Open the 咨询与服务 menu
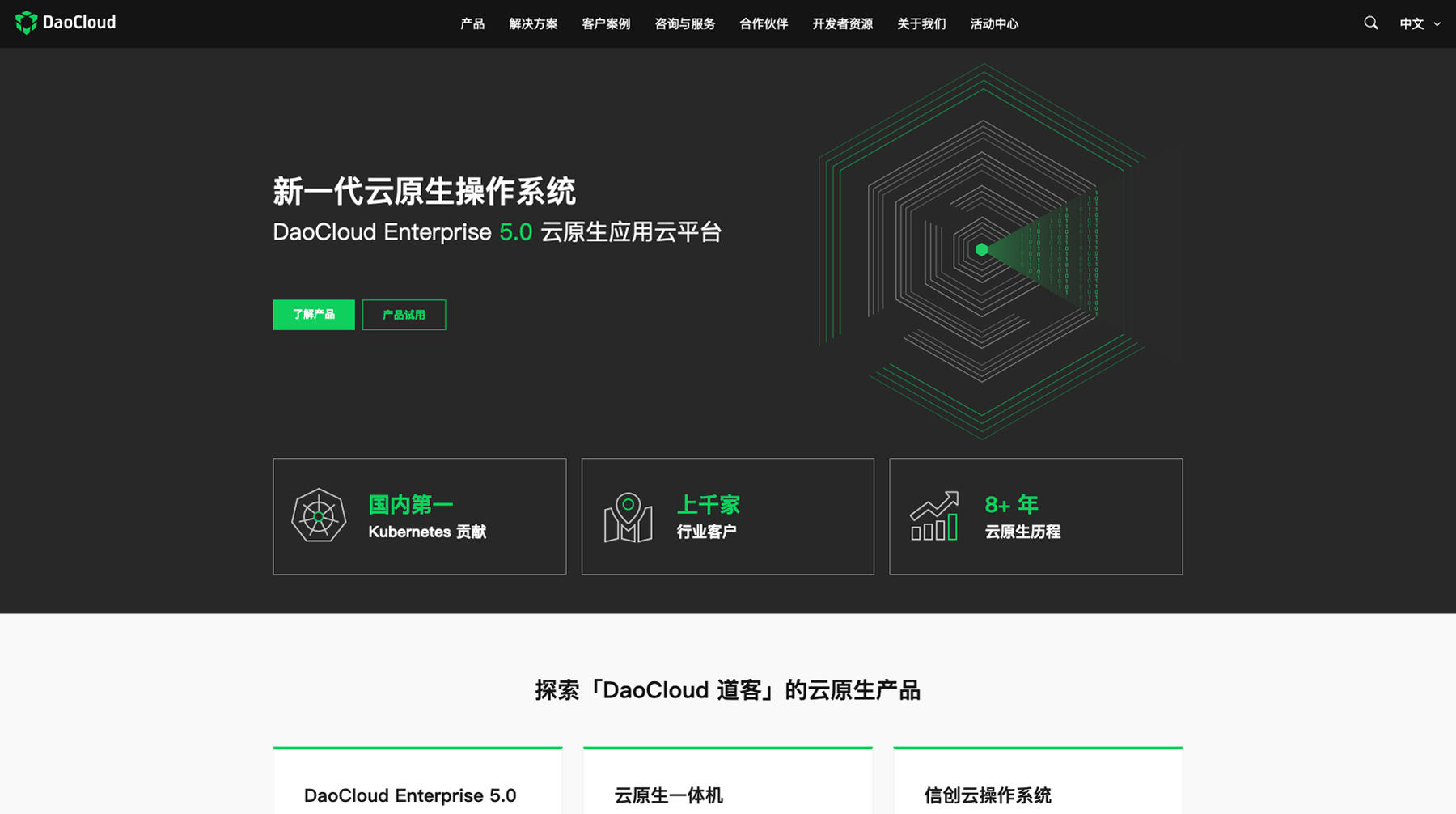 684,23
